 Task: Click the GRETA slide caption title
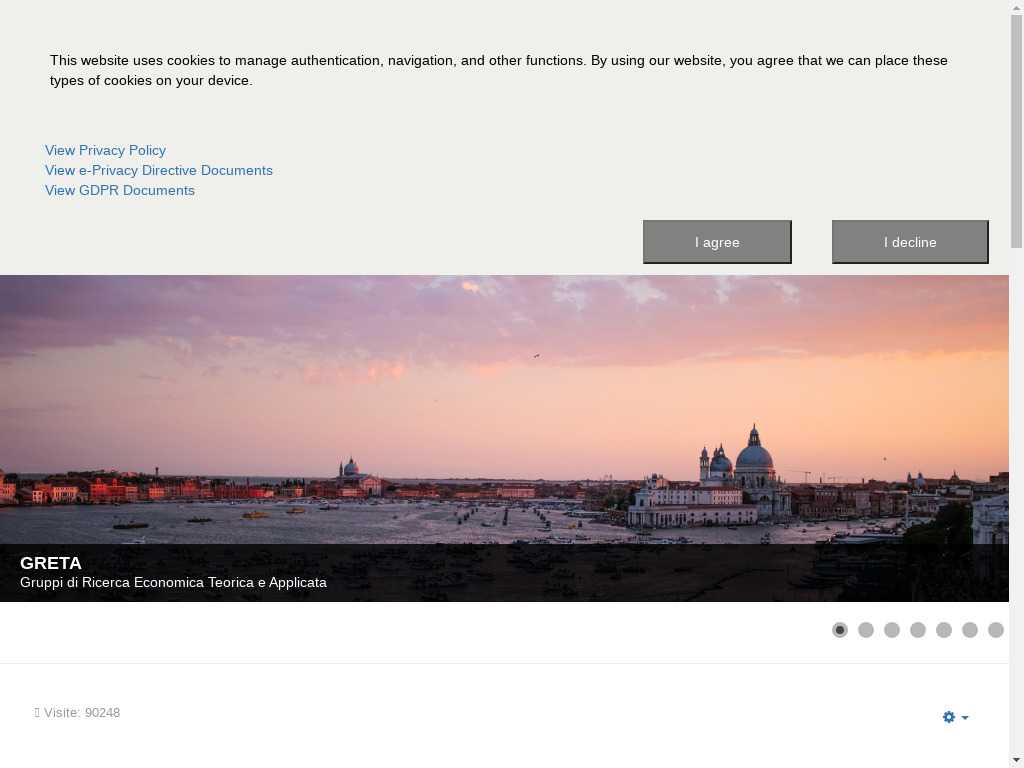(x=51, y=563)
